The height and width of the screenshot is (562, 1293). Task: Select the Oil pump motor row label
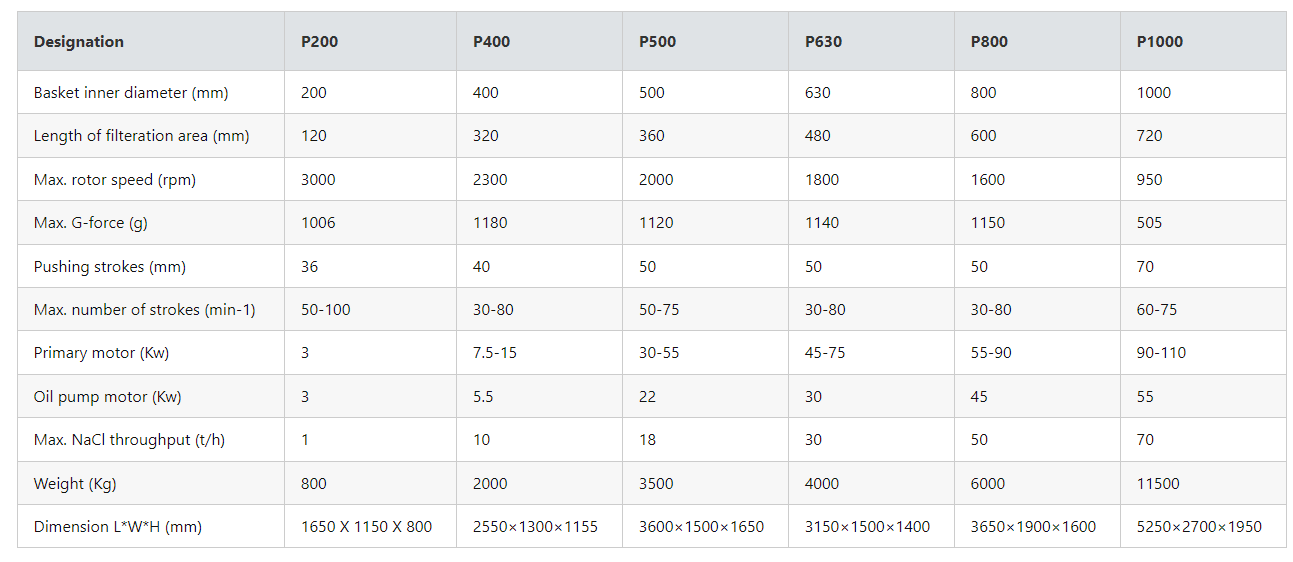[108, 397]
